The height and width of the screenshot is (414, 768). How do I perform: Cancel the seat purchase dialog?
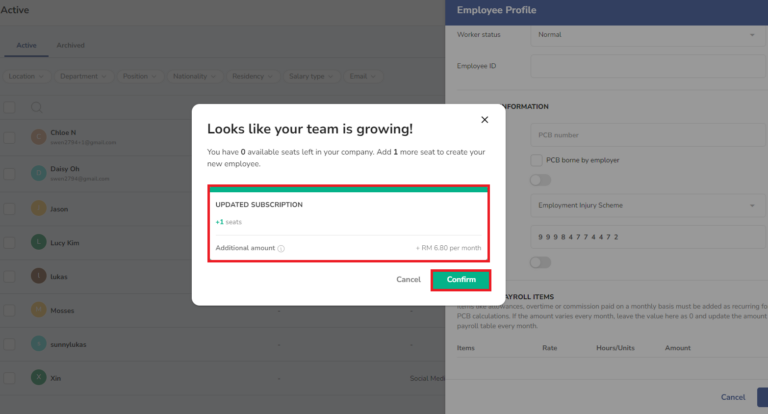[408, 279]
